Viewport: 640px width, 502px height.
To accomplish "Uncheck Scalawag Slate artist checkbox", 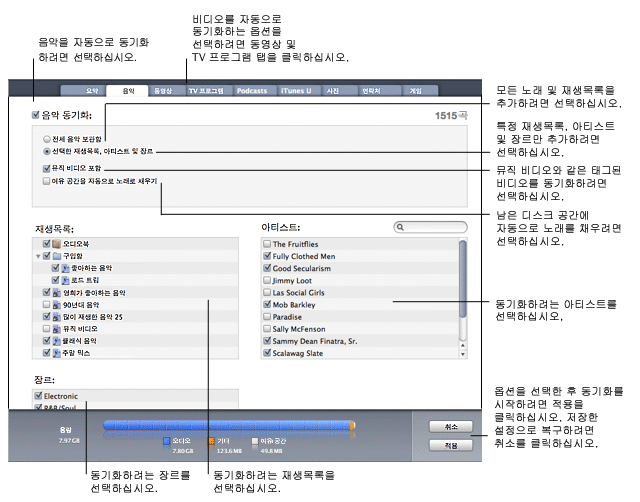I will 267,353.
